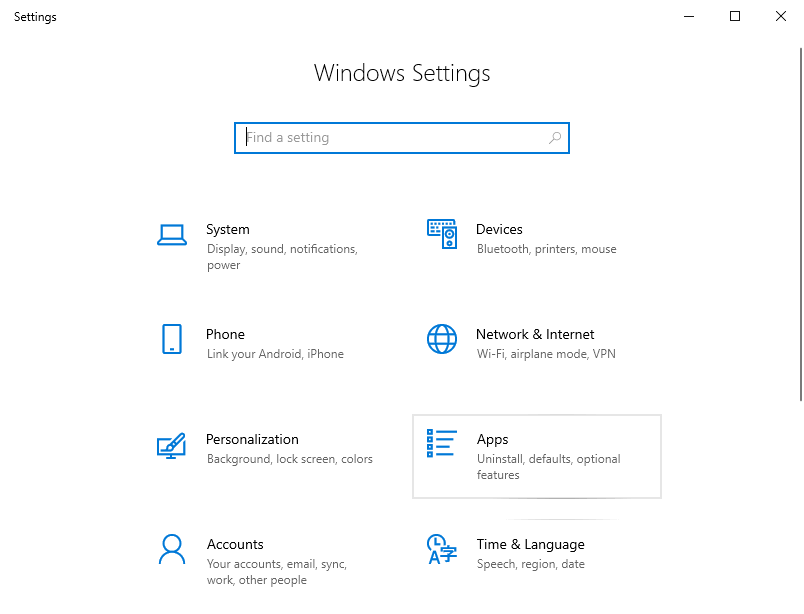
Task: Open Time & Language title text
Action: coord(530,544)
